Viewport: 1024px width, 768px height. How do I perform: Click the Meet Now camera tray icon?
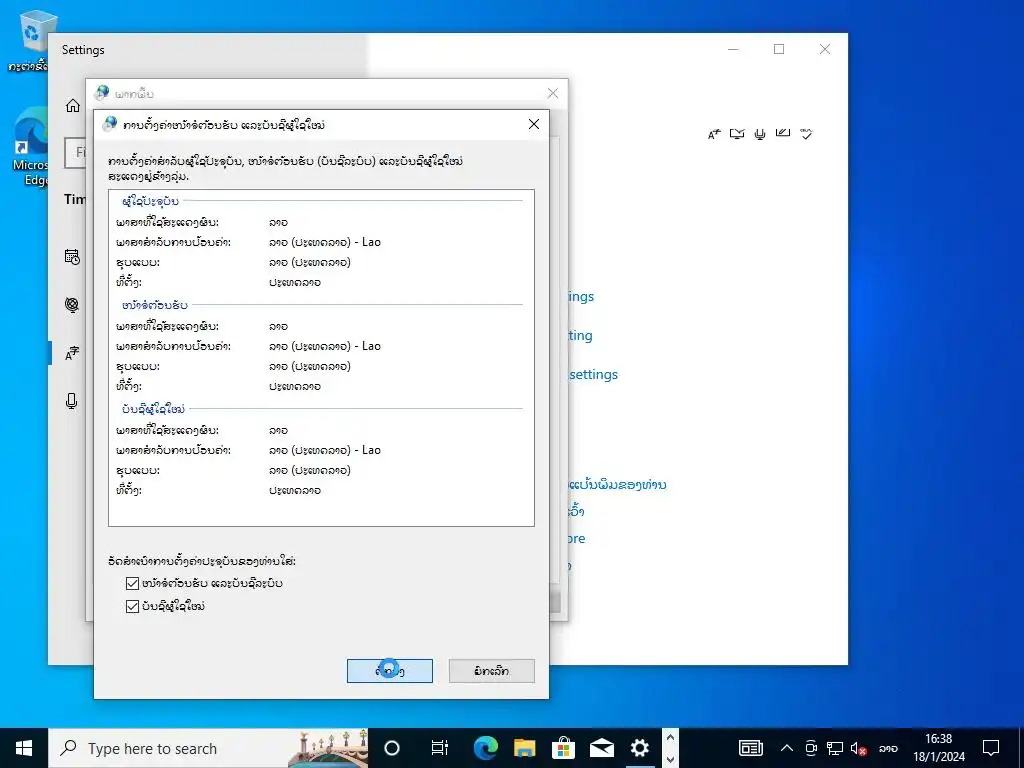click(810, 748)
